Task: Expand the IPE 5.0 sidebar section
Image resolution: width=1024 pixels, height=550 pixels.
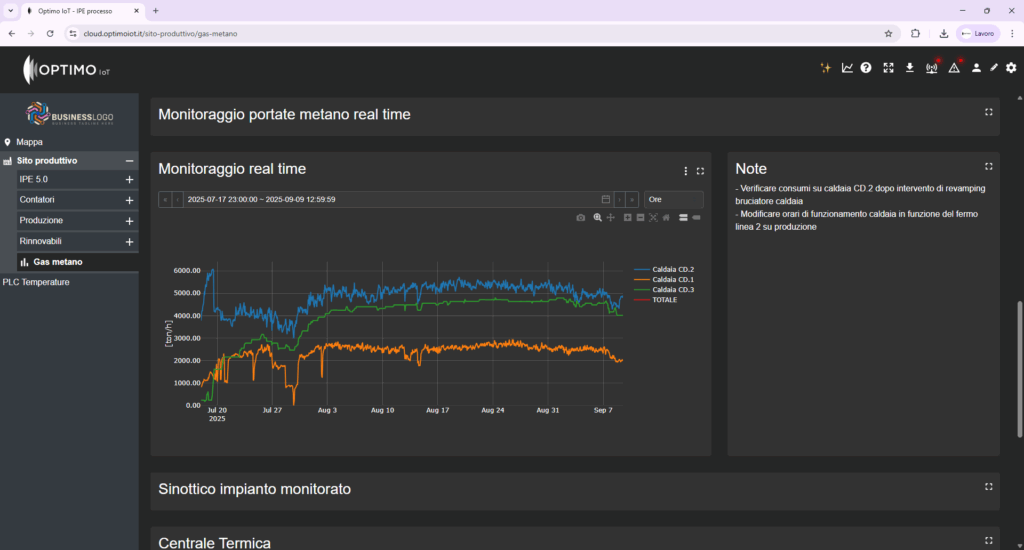Action: coord(129,180)
